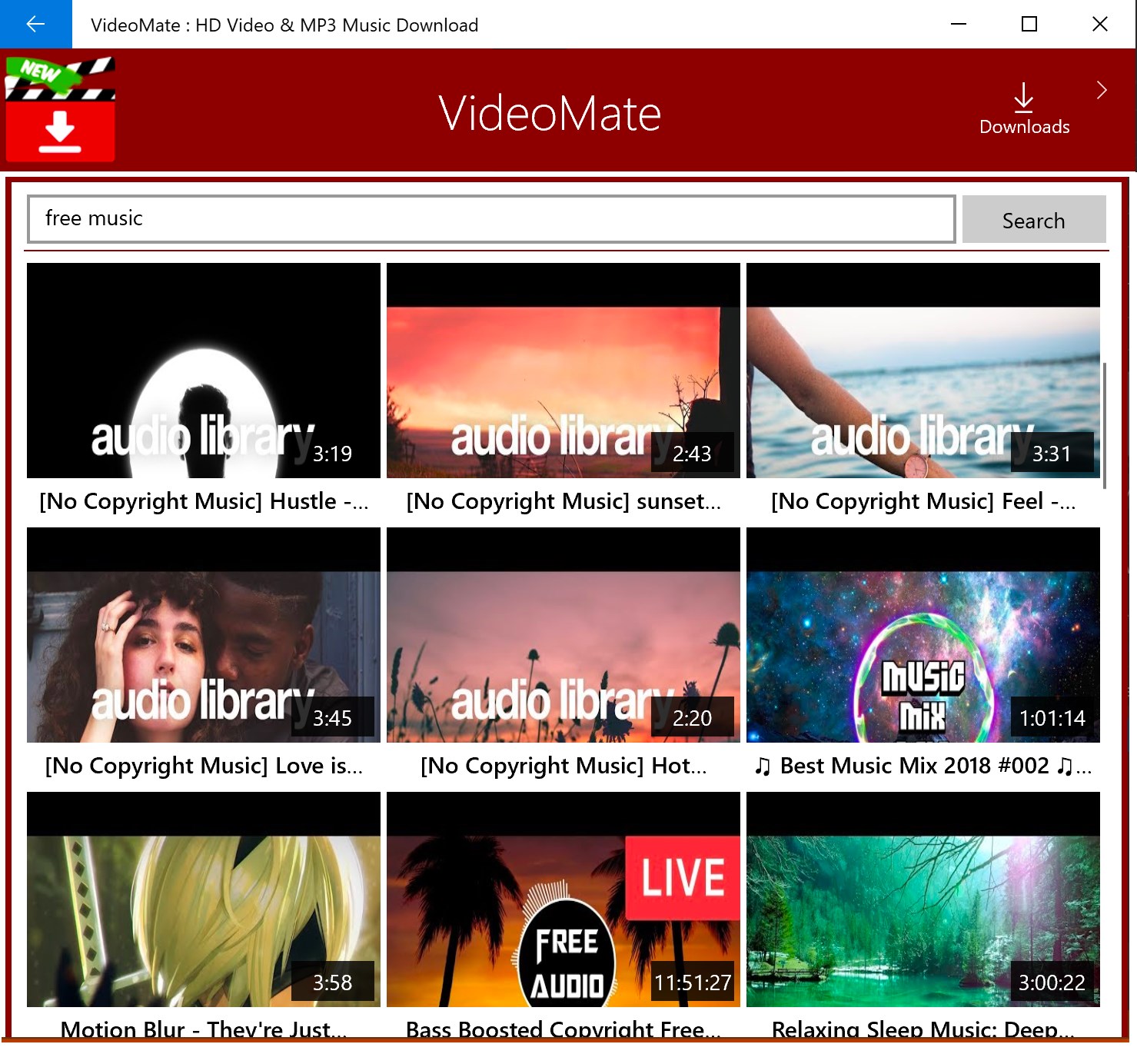Open the Motion Blur video thumbnail
The height and width of the screenshot is (1064, 1137).
[204, 899]
